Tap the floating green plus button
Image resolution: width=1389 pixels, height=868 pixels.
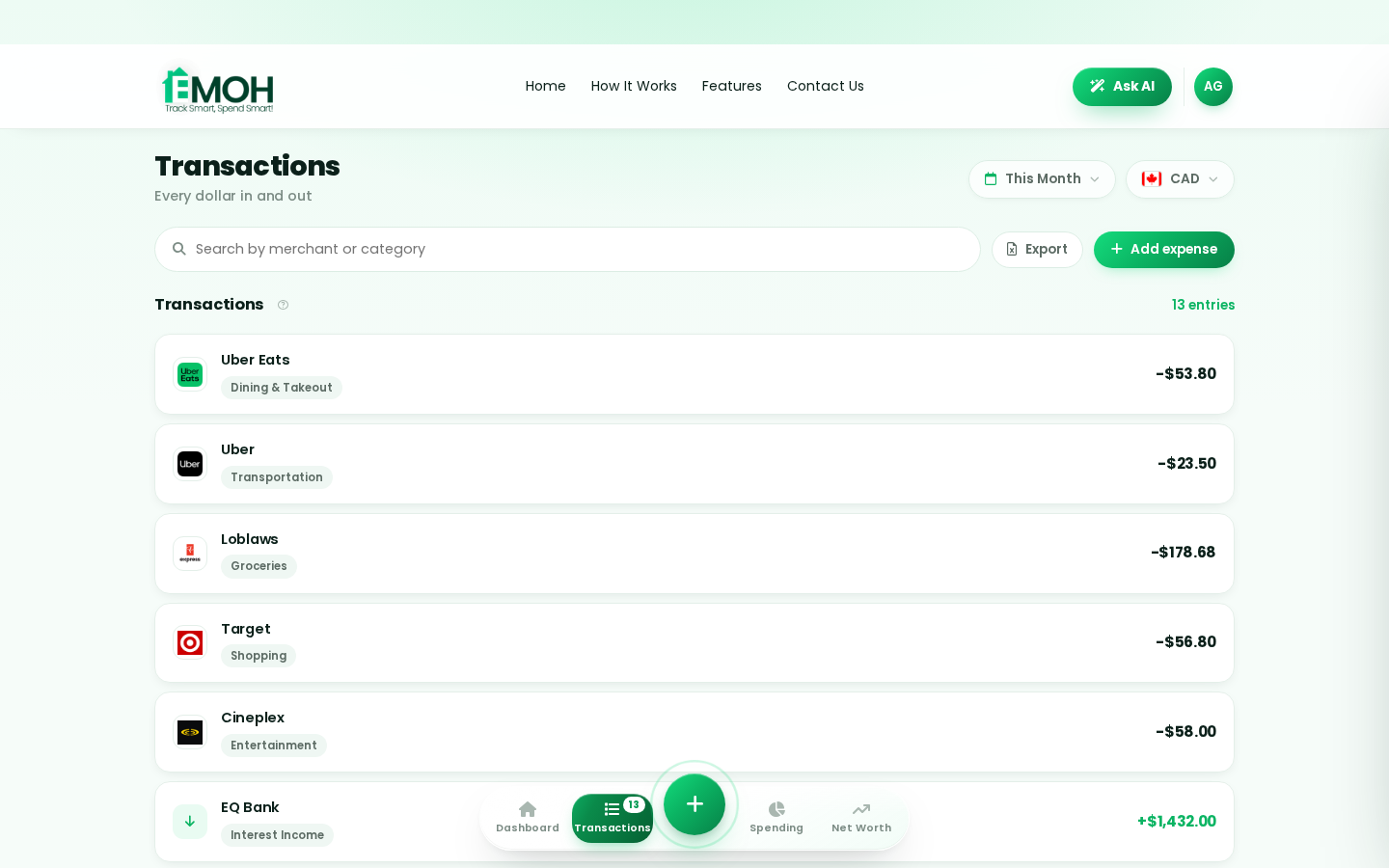[x=694, y=804]
